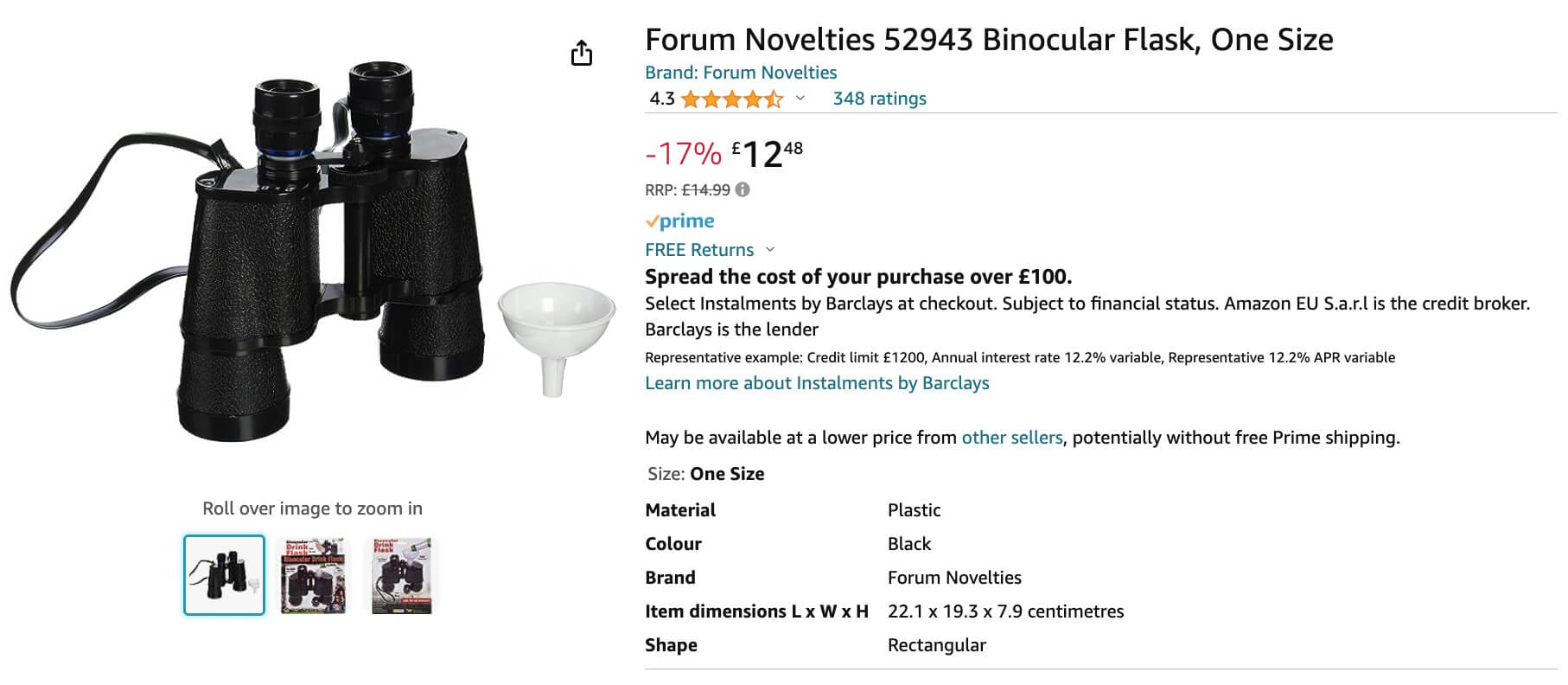Select the second packaging thumbnail
Image resolution: width=1568 pixels, height=685 pixels.
coord(313,575)
